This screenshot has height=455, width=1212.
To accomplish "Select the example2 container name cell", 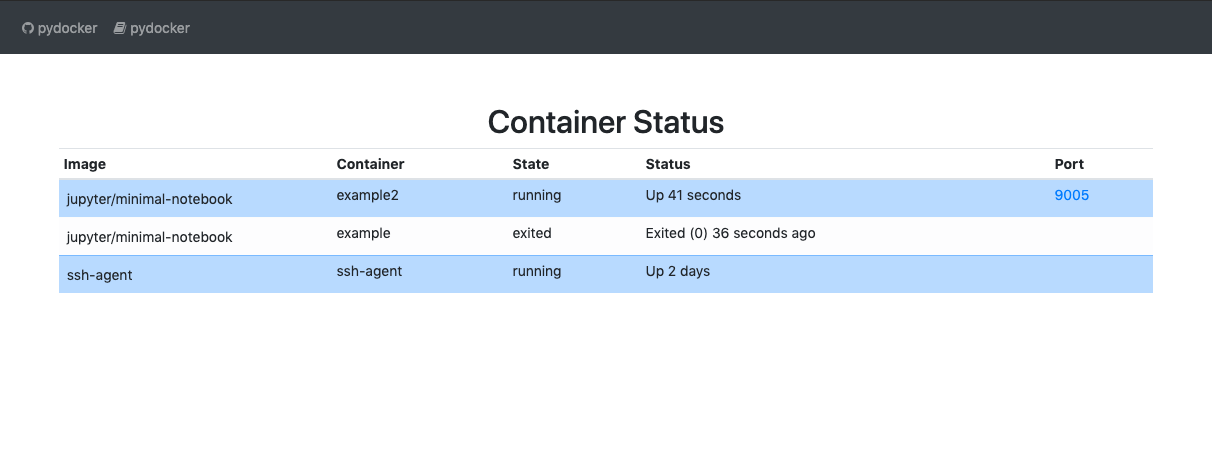I will [367, 195].
